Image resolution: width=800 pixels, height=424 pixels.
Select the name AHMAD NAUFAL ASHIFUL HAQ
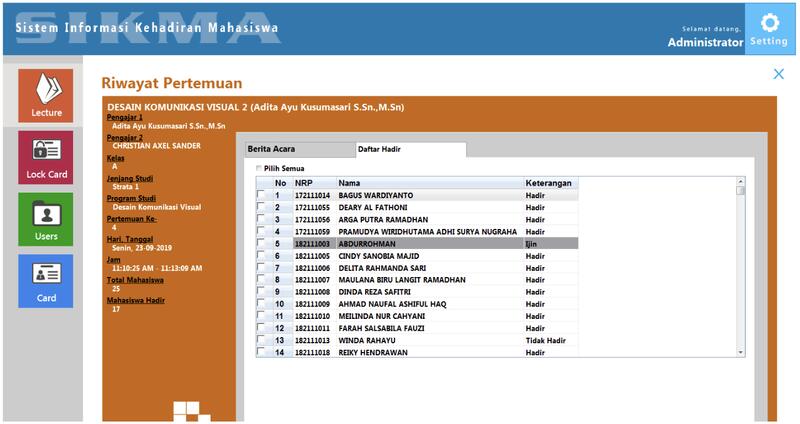392,304
